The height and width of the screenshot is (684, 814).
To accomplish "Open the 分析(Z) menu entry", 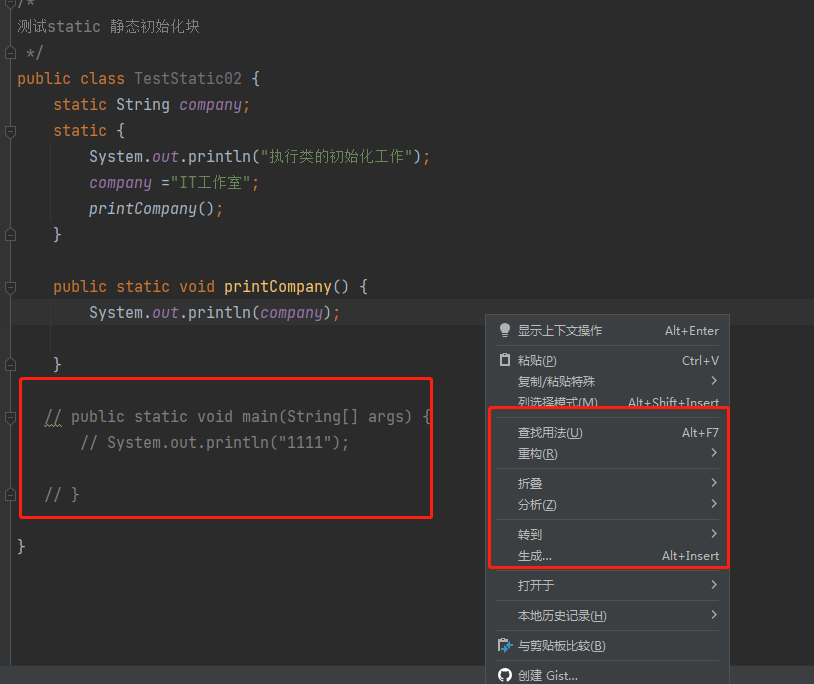I will point(607,504).
